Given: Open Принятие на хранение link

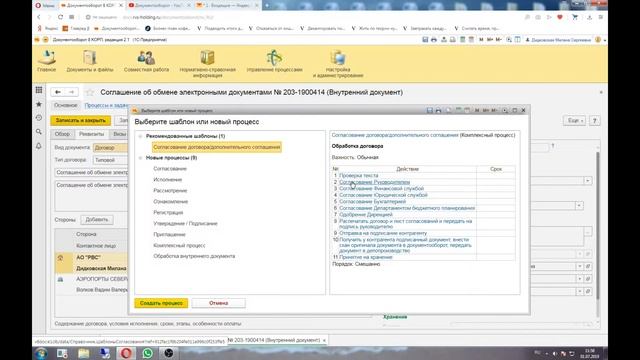Looking at the screenshot, I should [365, 257].
